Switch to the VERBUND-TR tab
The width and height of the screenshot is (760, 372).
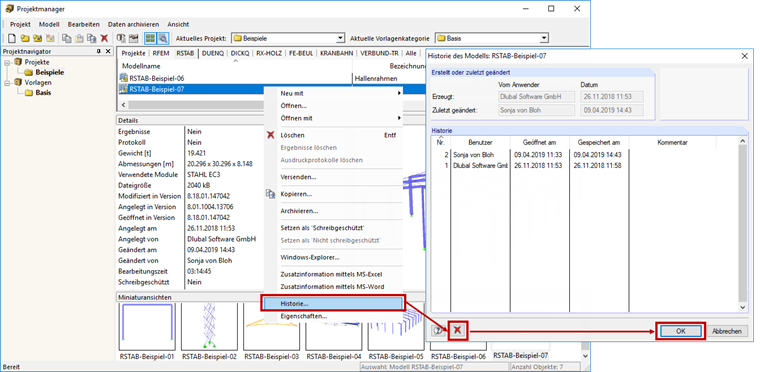(380, 53)
